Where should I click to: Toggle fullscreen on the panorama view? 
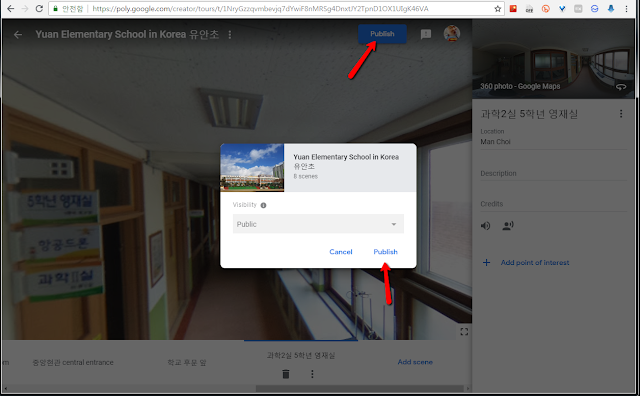point(464,331)
